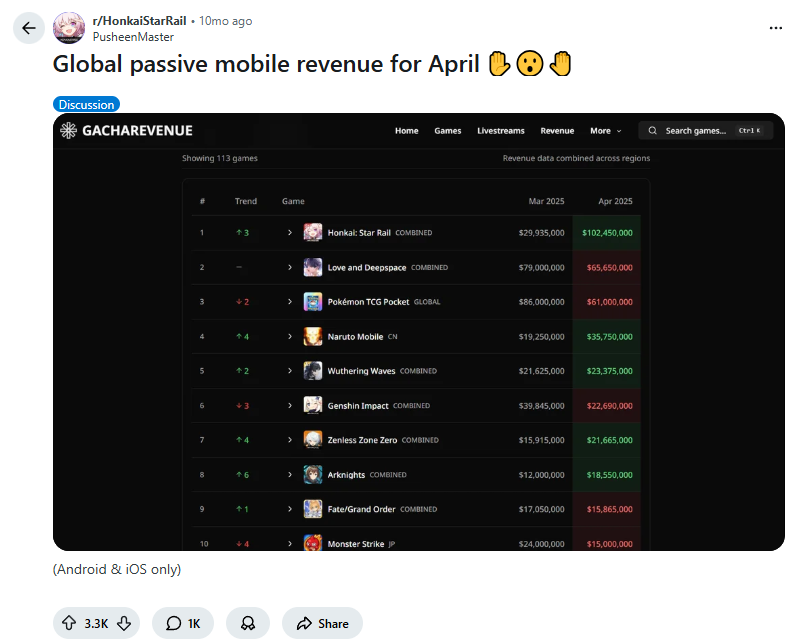Viewport: 797px width, 641px height.
Task: Click the GACHAREVENUE site title
Action: (x=137, y=131)
